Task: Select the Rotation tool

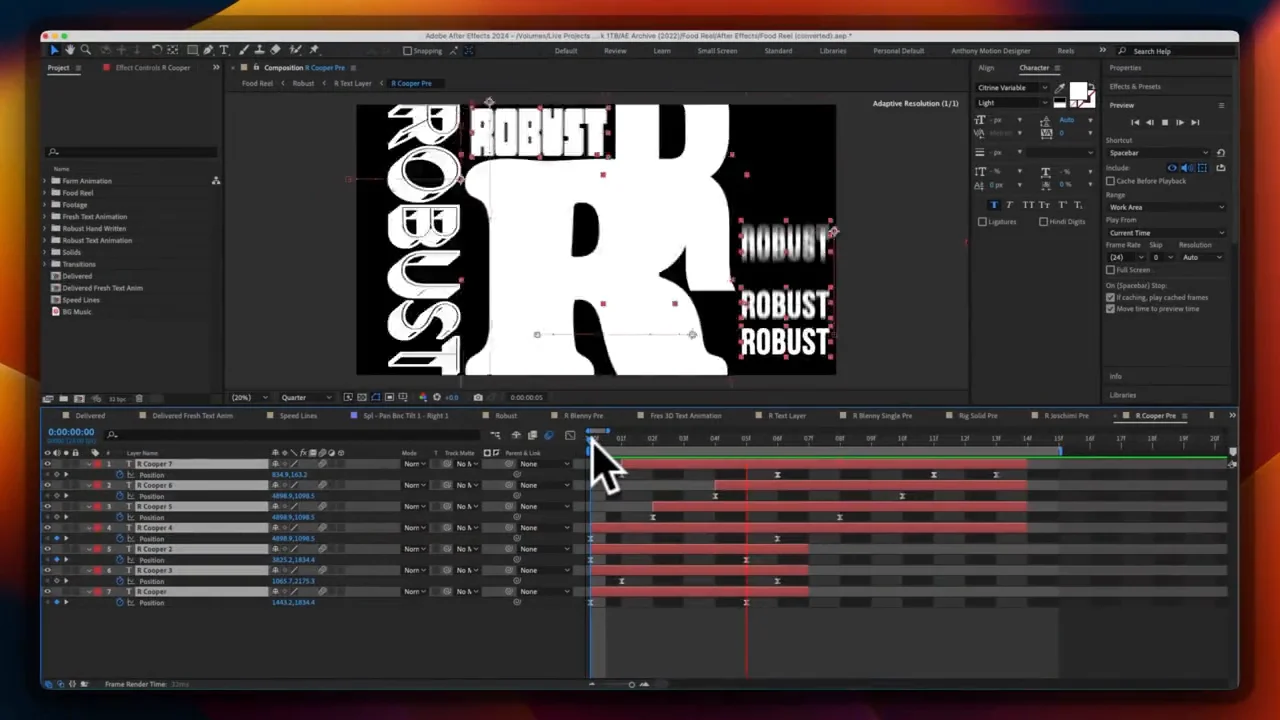Action: 156,50
